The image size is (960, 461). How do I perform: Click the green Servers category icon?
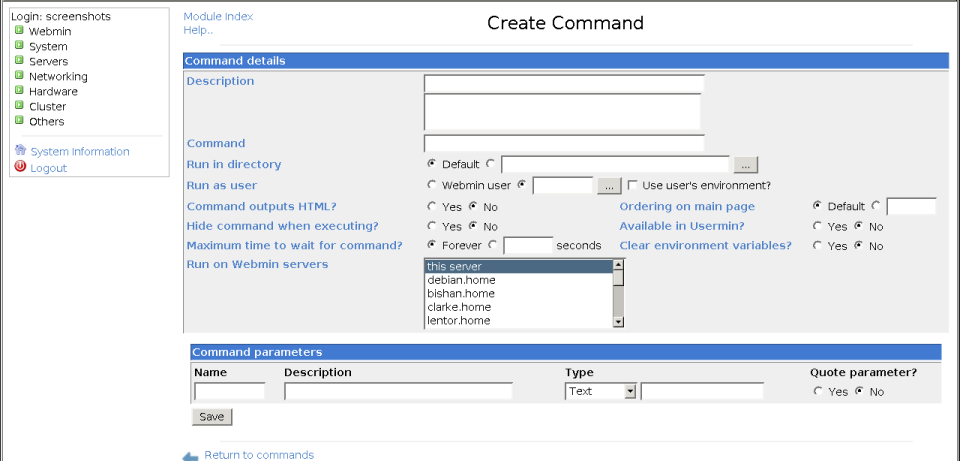[x=19, y=61]
